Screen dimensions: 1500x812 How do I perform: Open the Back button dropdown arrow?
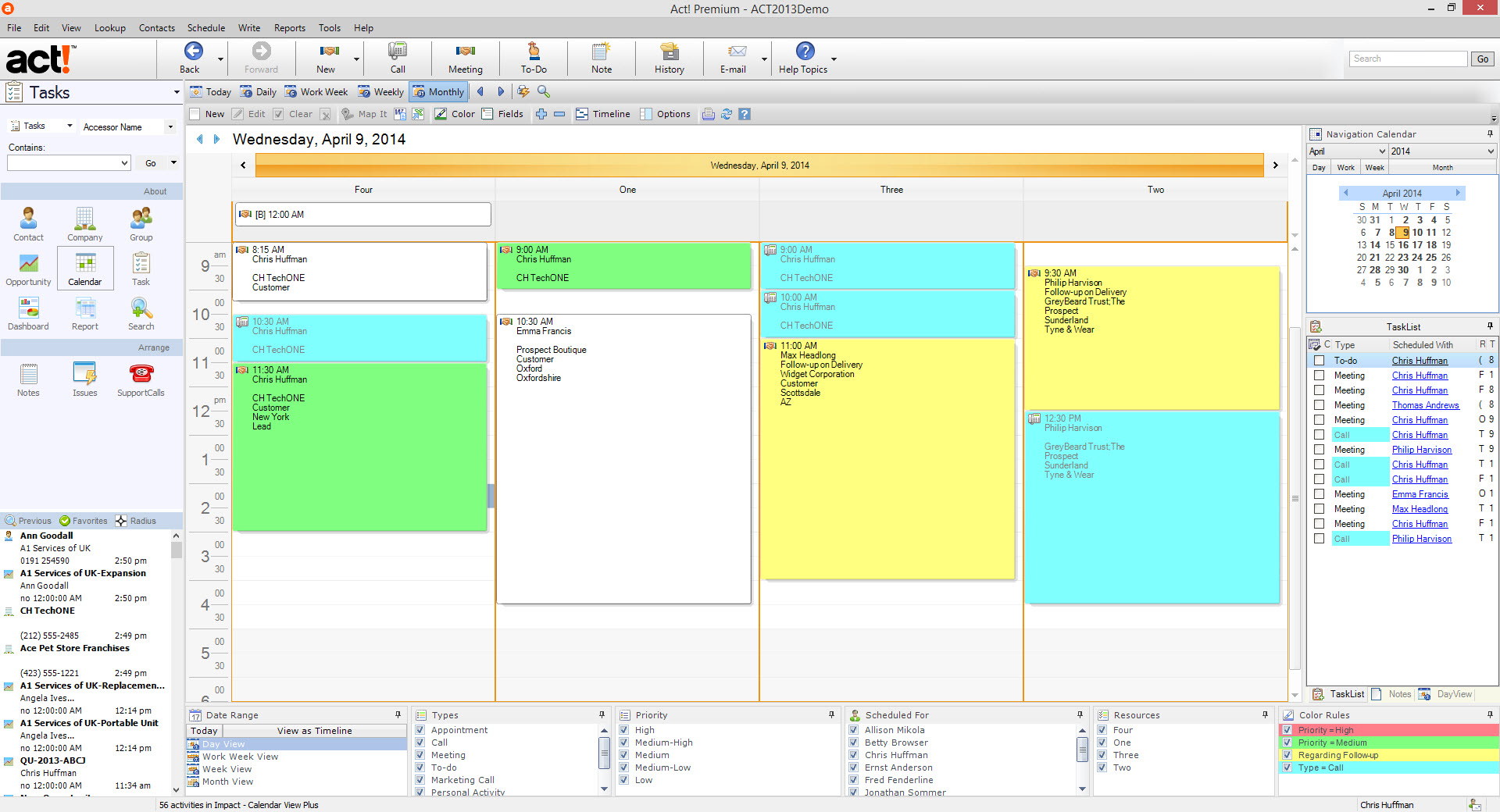(220, 59)
